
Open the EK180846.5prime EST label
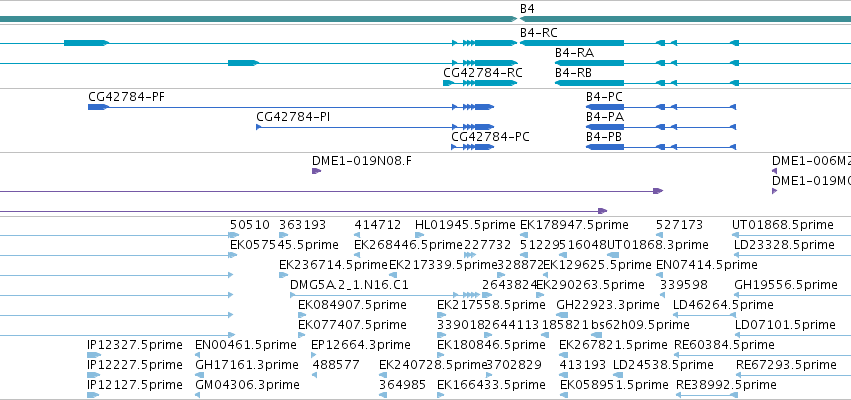491,345
